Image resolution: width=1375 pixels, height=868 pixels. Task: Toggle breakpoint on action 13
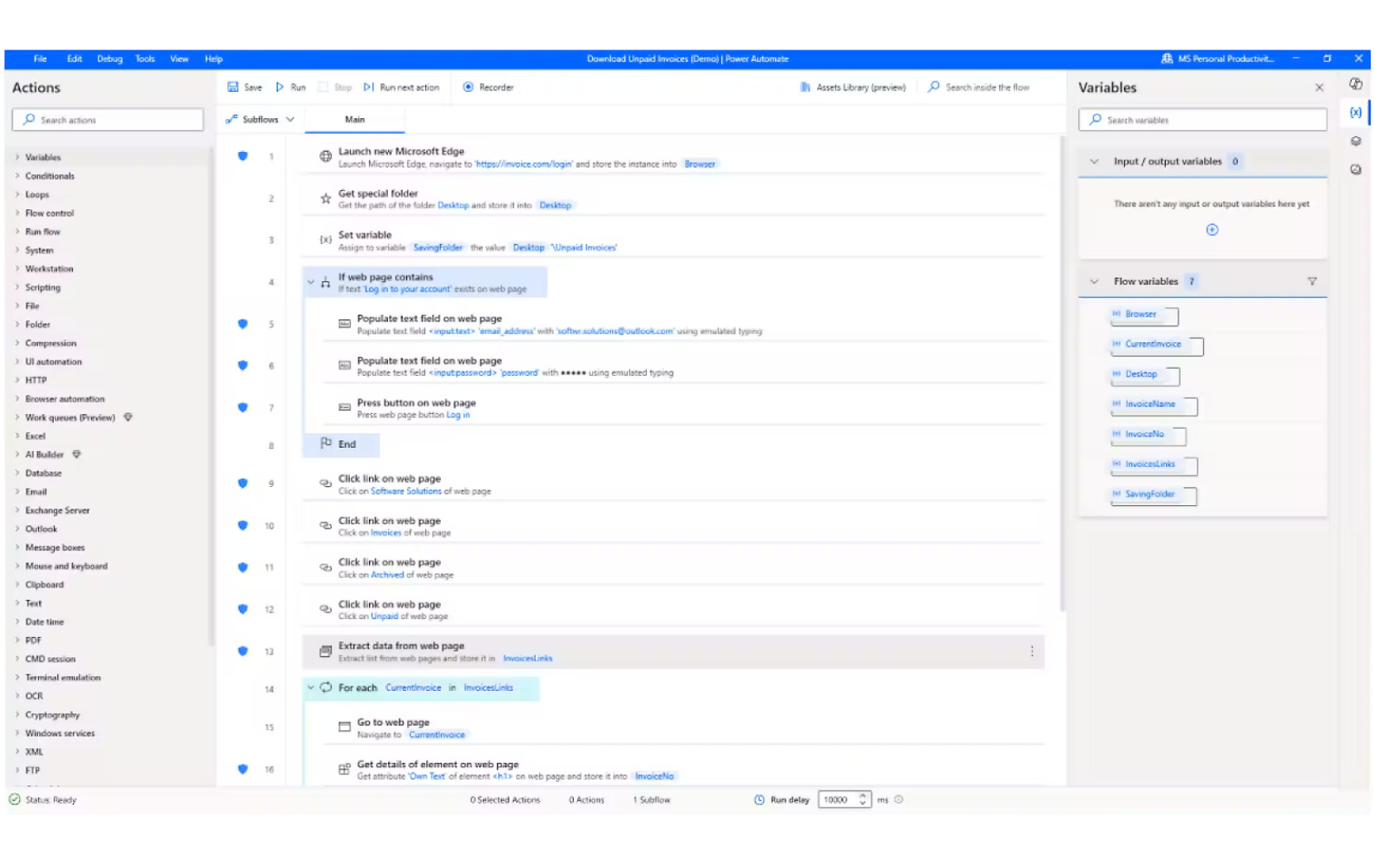[x=243, y=652]
